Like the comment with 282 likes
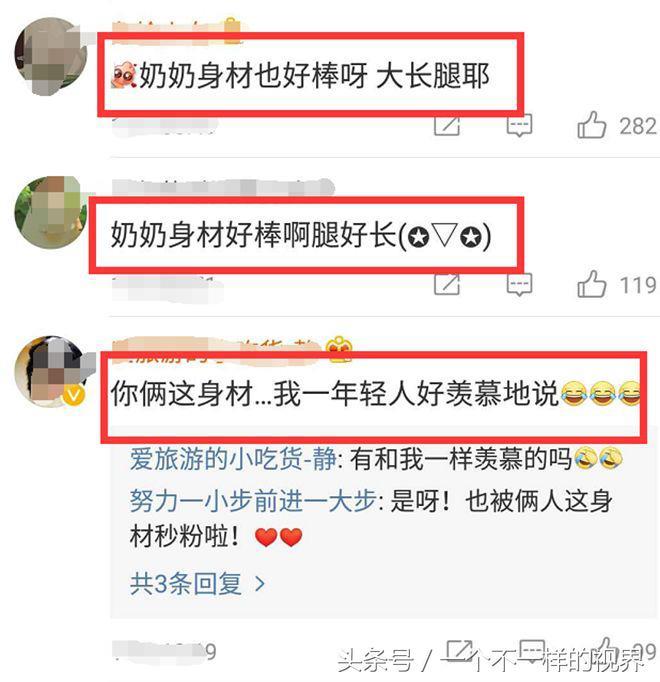Viewport: 660px width, 682px height. point(592,125)
